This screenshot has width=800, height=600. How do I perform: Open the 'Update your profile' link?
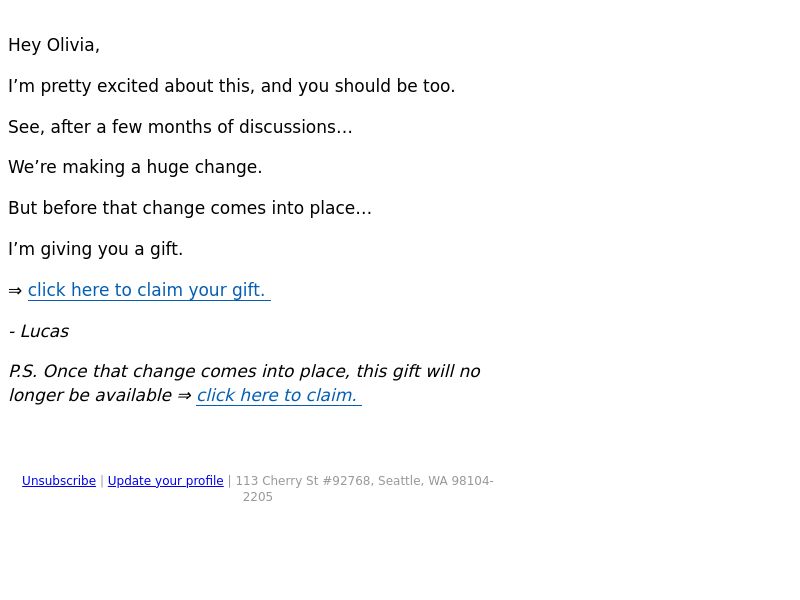[165, 481]
